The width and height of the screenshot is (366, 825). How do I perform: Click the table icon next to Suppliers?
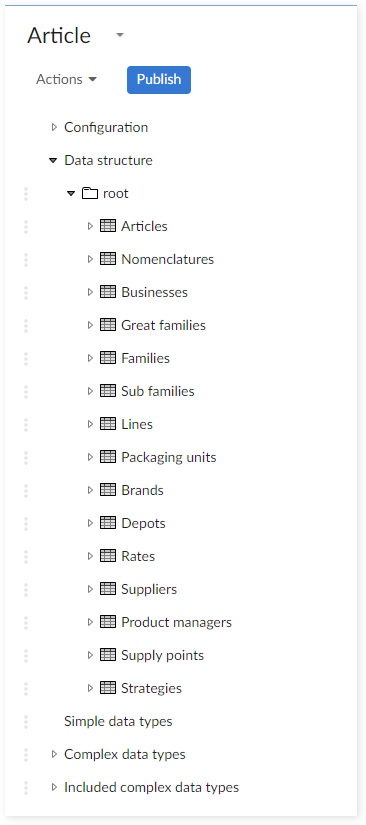[x=108, y=589]
